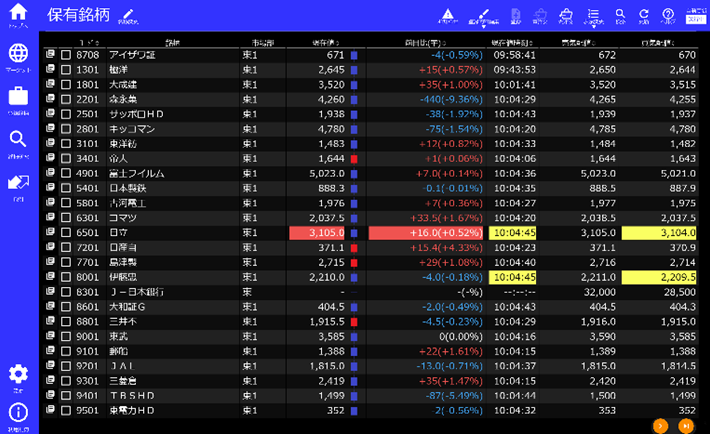The height and width of the screenshot is (434, 710).
Task: Jump to last page with orange skip button
Action: pyautogui.click(x=686, y=426)
